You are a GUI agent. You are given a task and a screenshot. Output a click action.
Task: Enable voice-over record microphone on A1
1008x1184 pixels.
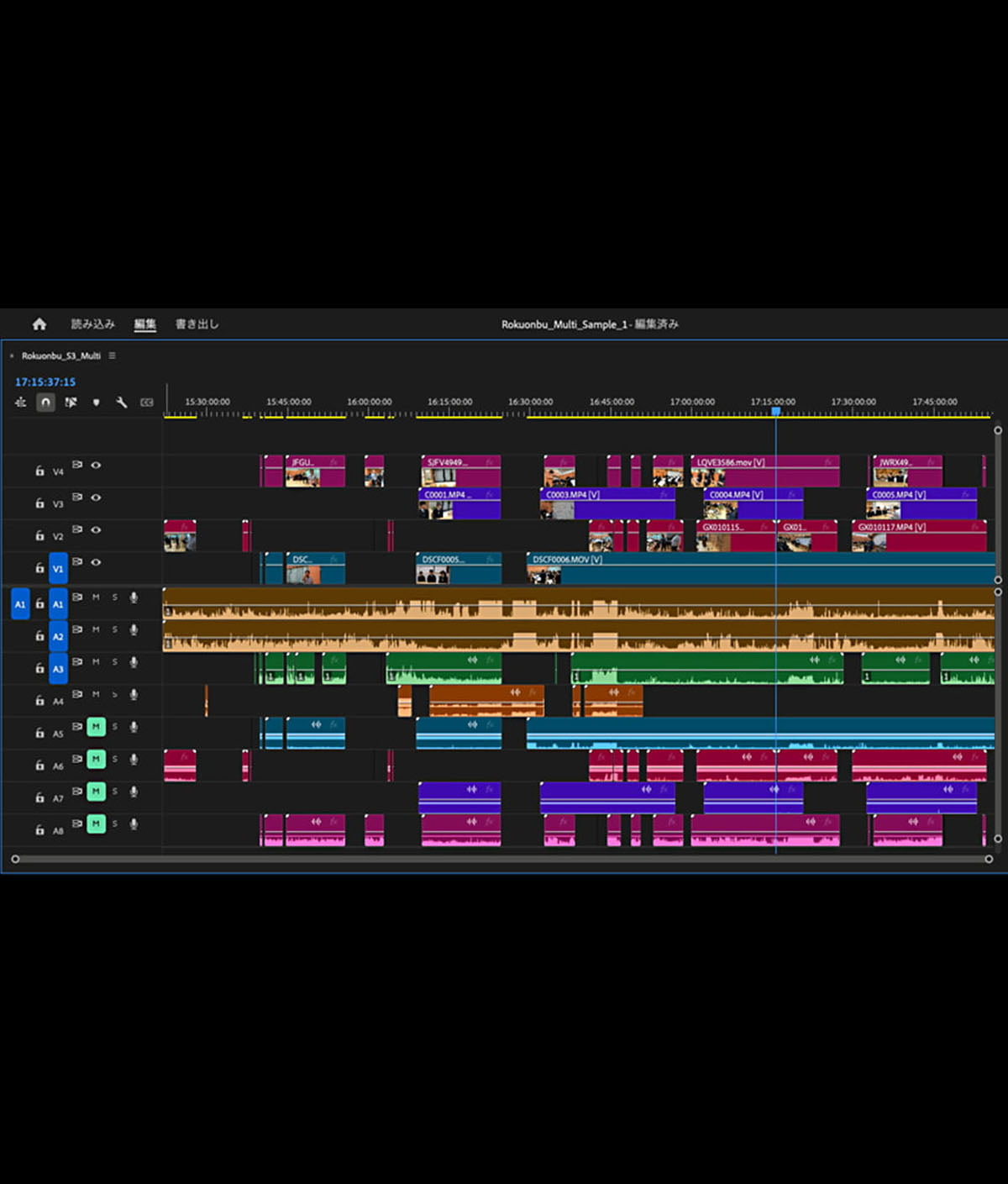[x=134, y=597]
